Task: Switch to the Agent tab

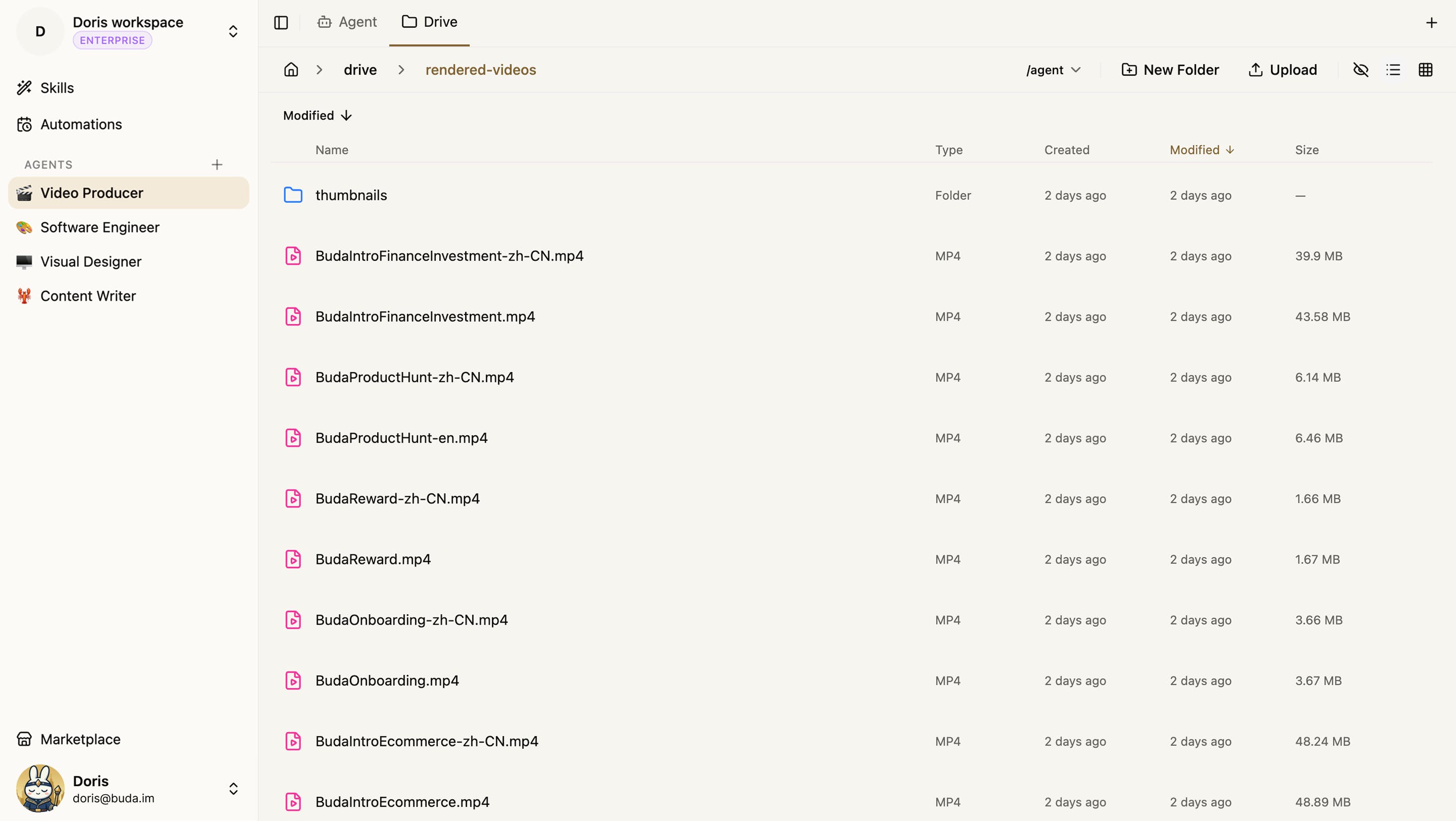Action: (347, 22)
